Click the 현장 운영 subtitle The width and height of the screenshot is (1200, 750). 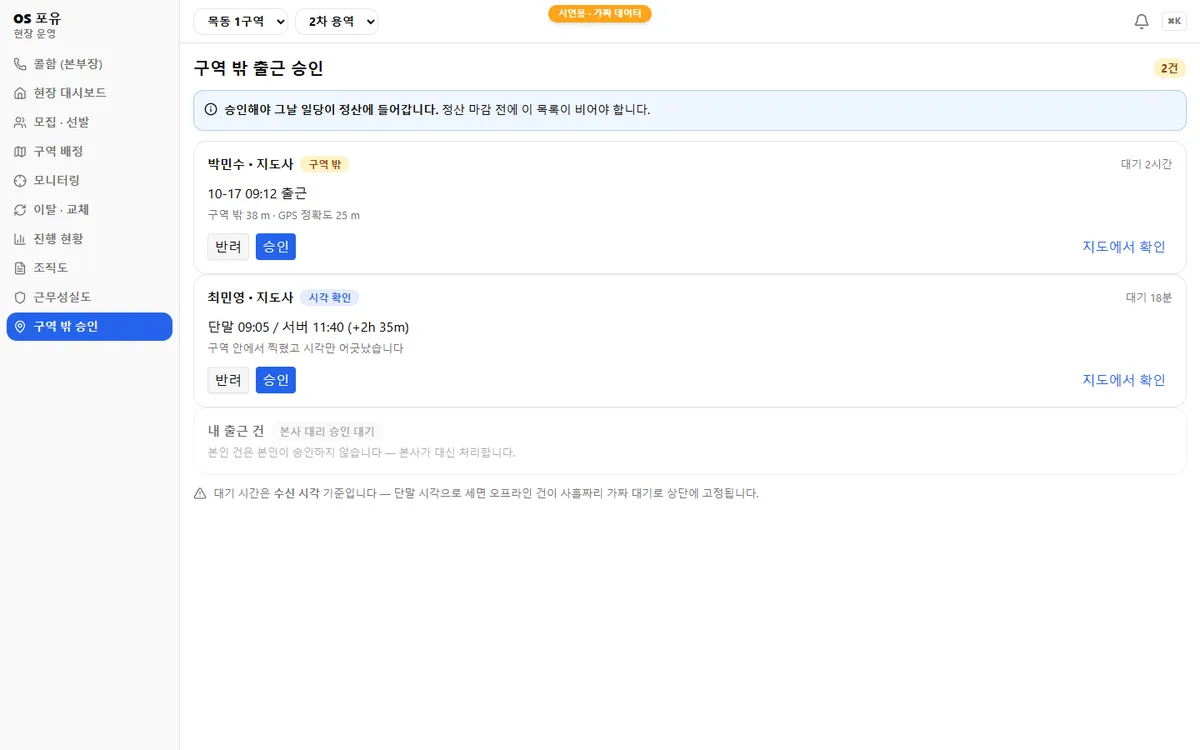point(35,33)
